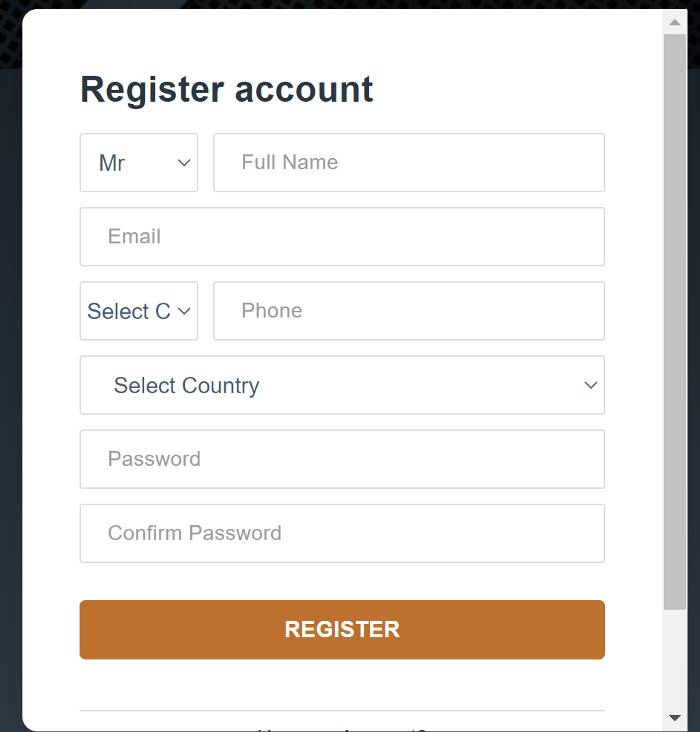Viewport: 700px width, 732px height.
Task: Click the Register account heading
Action: coord(226,90)
